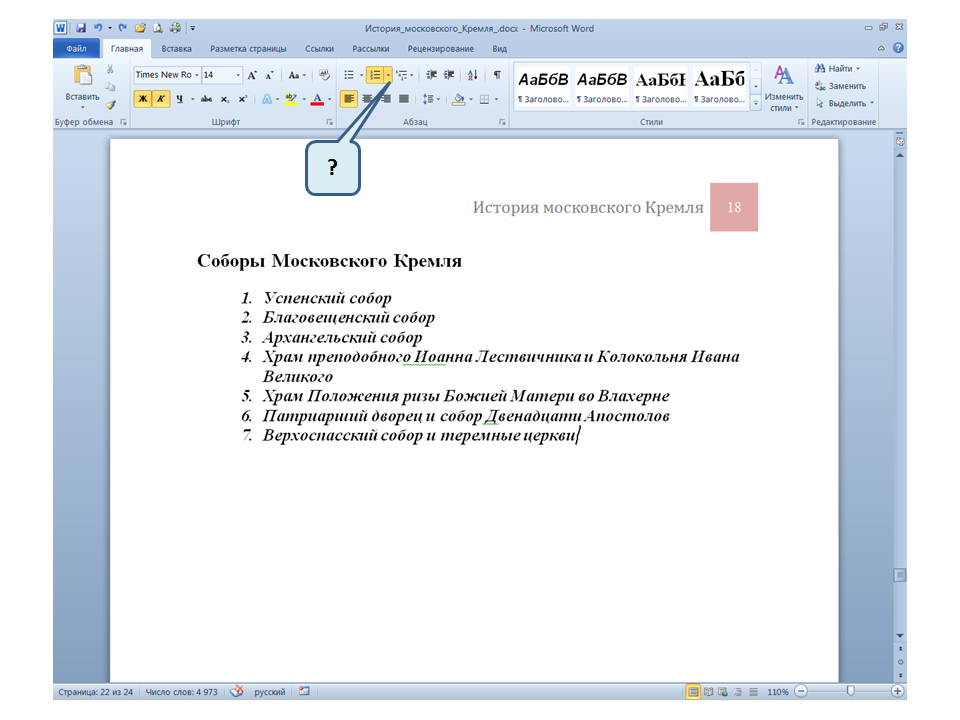Click the numbered list button
The image size is (960, 720).
374,75
